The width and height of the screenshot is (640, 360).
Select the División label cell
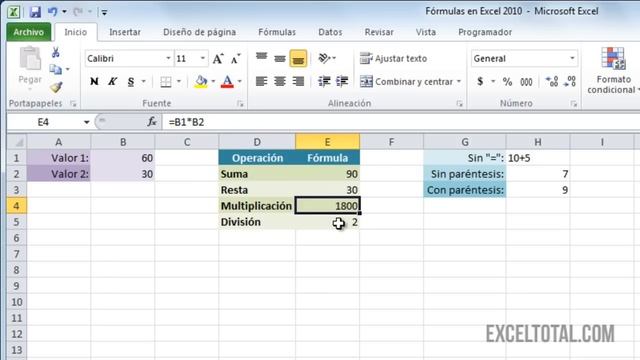(257, 222)
